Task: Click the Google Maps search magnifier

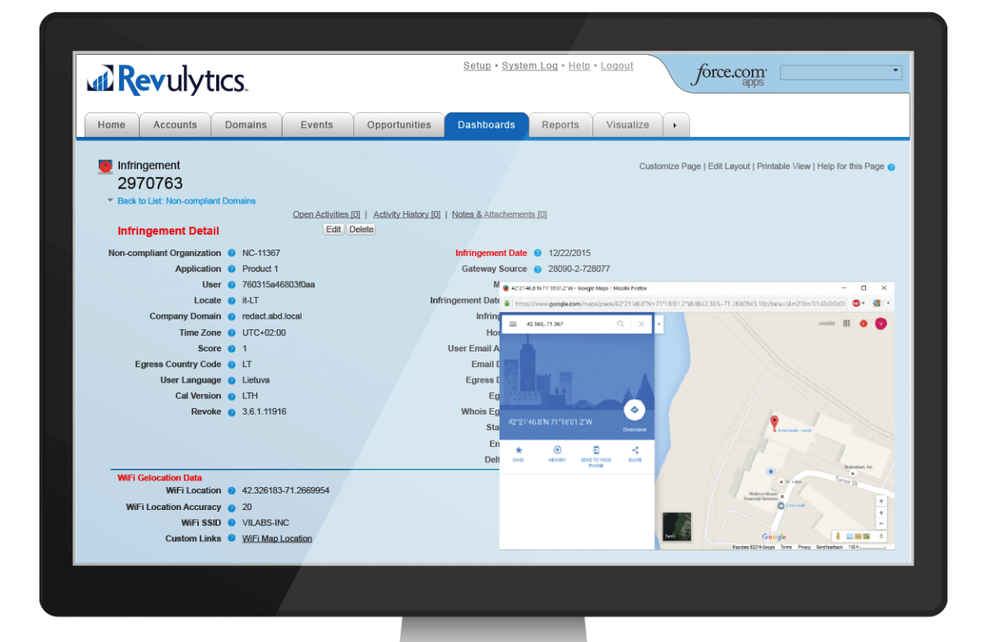Action: [620, 324]
